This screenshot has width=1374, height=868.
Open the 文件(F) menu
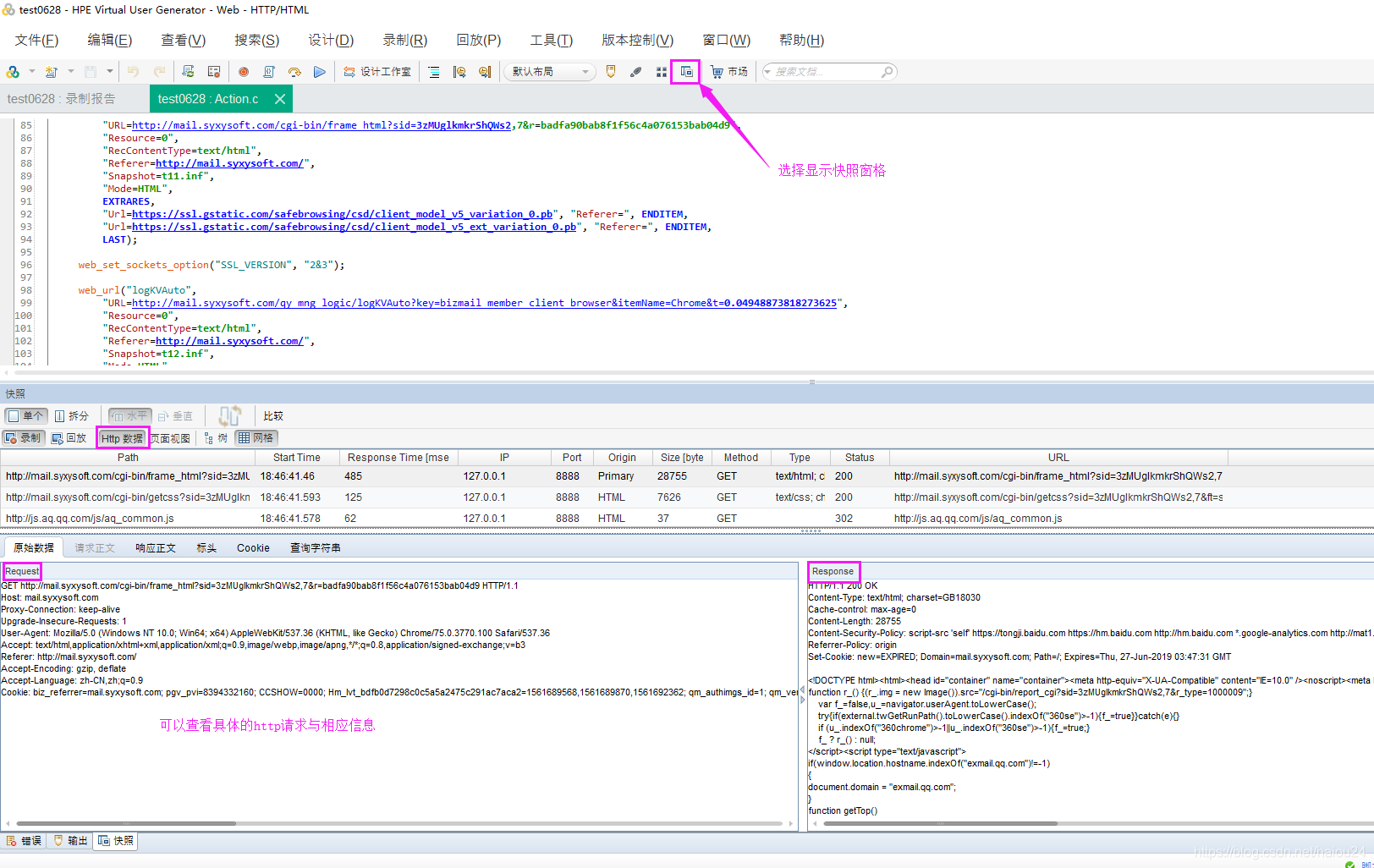coord(36,40)
